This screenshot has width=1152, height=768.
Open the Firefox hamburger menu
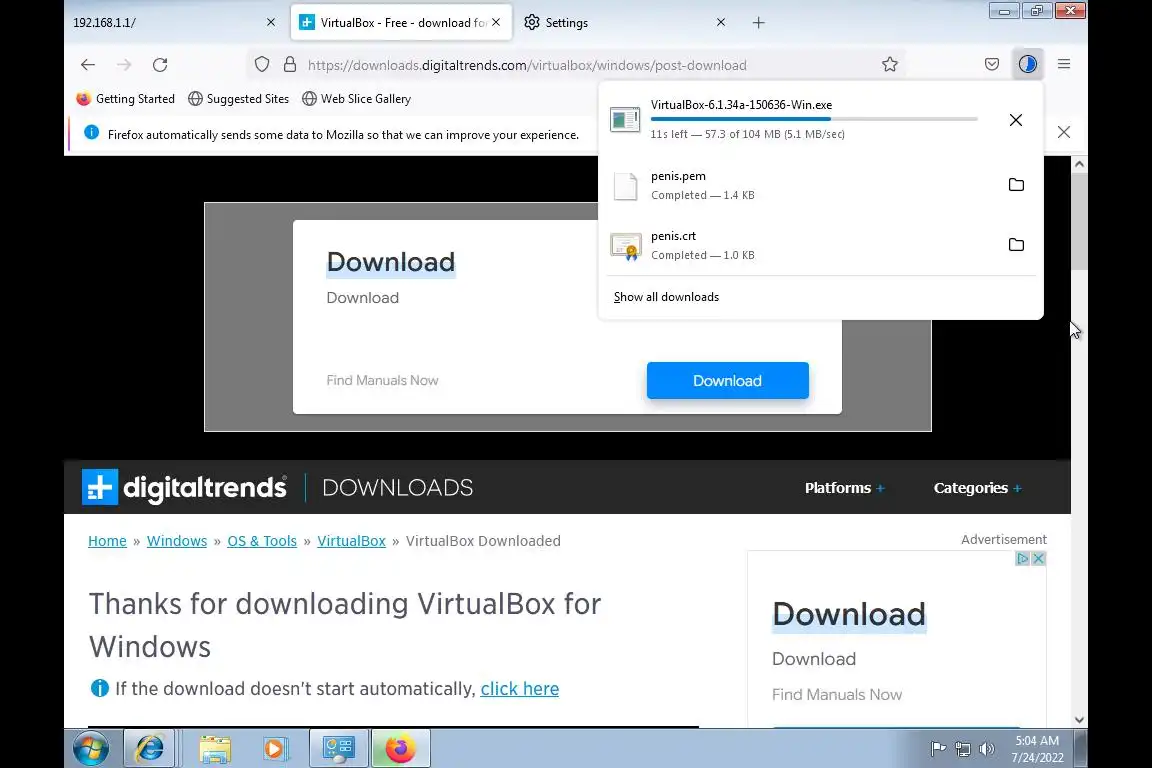(x=1064, y=65)
